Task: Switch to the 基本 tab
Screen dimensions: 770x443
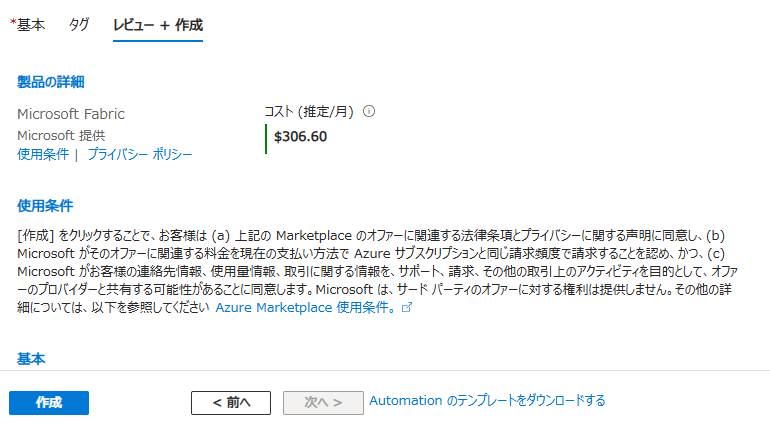Action: (x=28, y=25)
